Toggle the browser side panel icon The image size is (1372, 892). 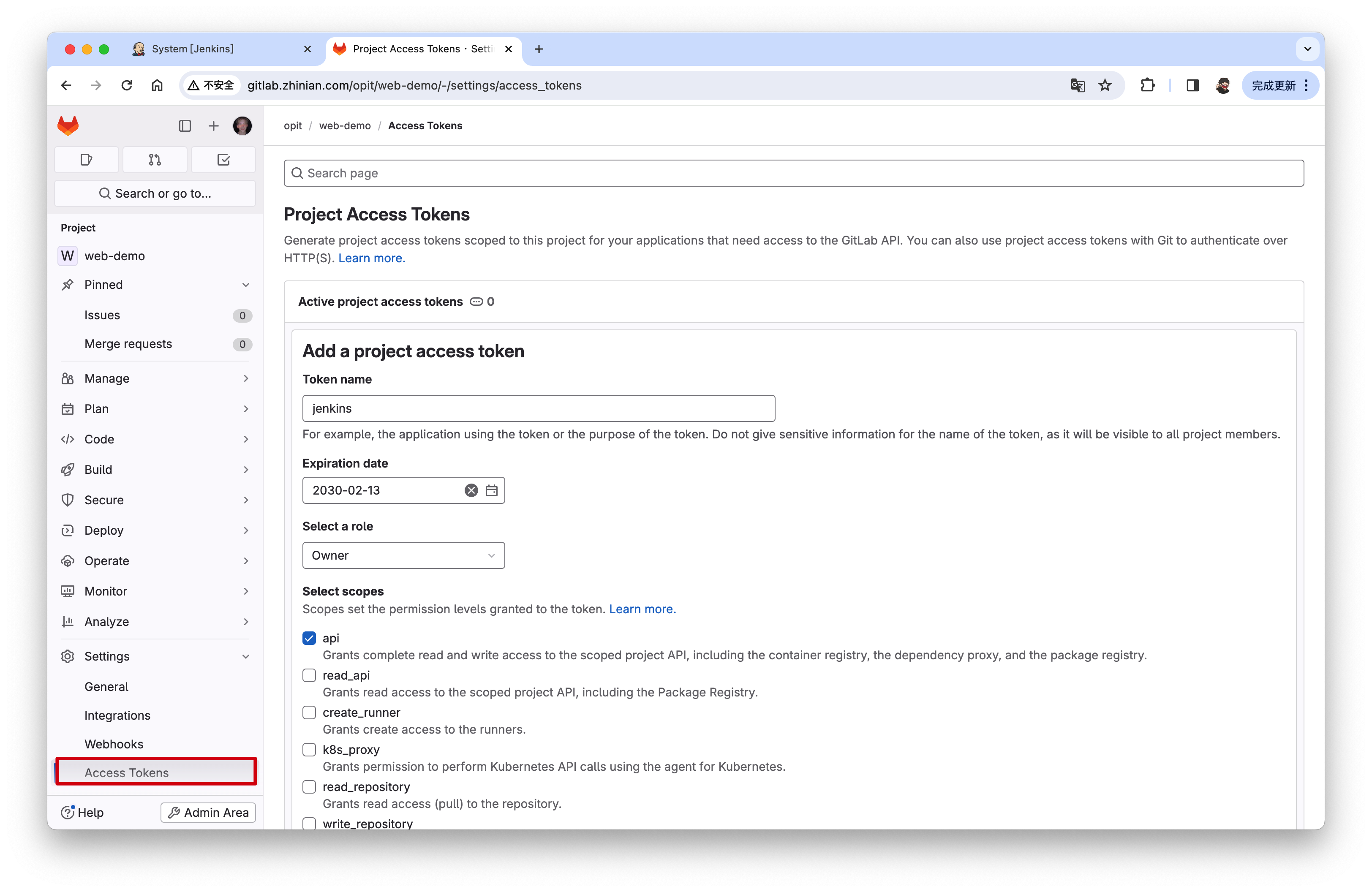click(x=1192, y=85)
